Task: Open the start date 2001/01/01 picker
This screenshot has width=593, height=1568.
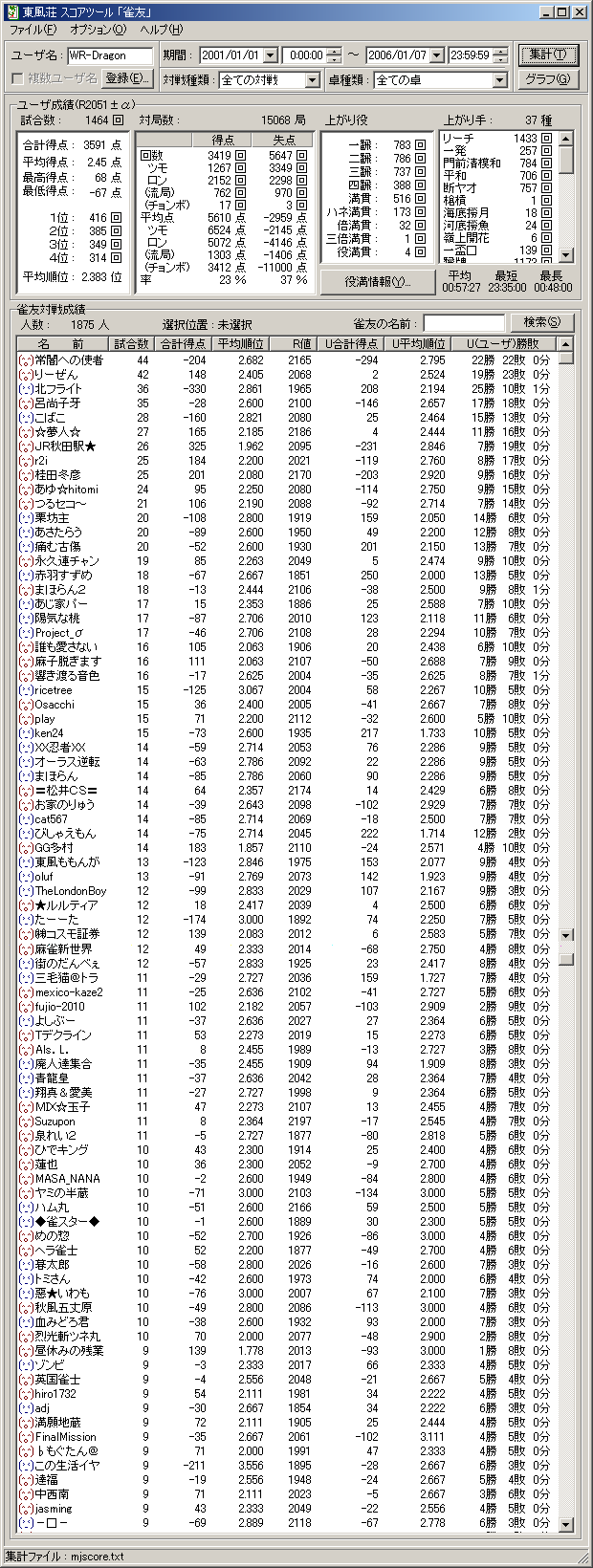Action: 272,55
